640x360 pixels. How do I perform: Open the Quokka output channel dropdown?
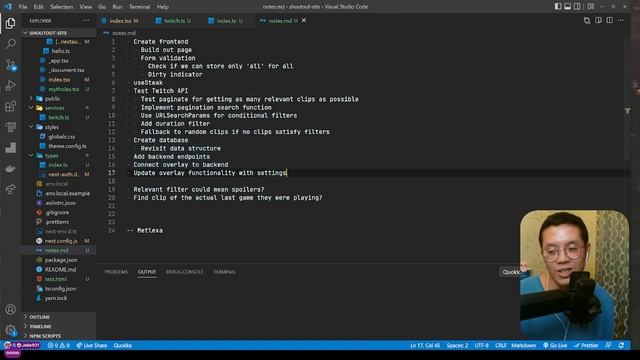coord(511,272)
